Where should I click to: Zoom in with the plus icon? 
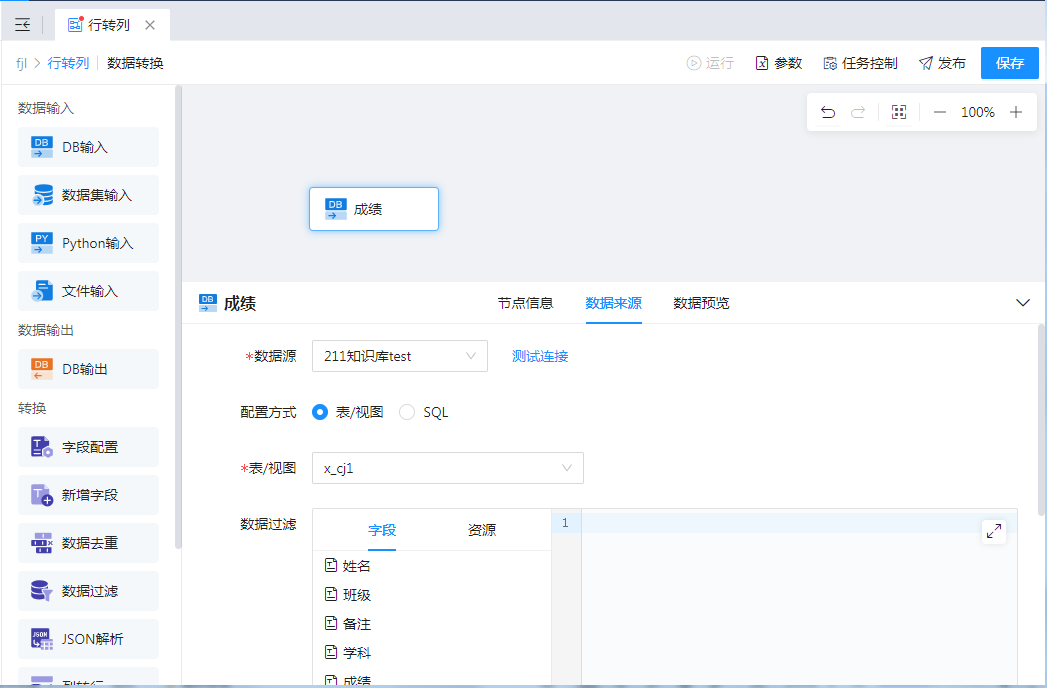click(x=1016, y=112)
